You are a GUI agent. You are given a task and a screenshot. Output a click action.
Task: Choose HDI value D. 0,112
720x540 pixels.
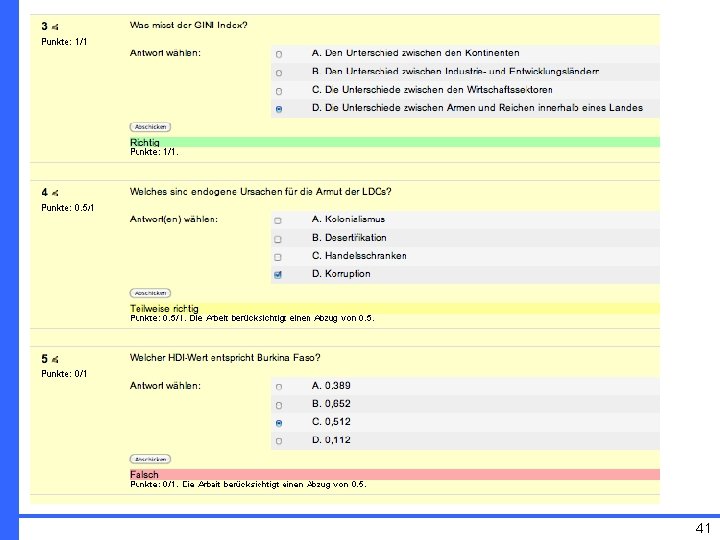tap(279, 441)
